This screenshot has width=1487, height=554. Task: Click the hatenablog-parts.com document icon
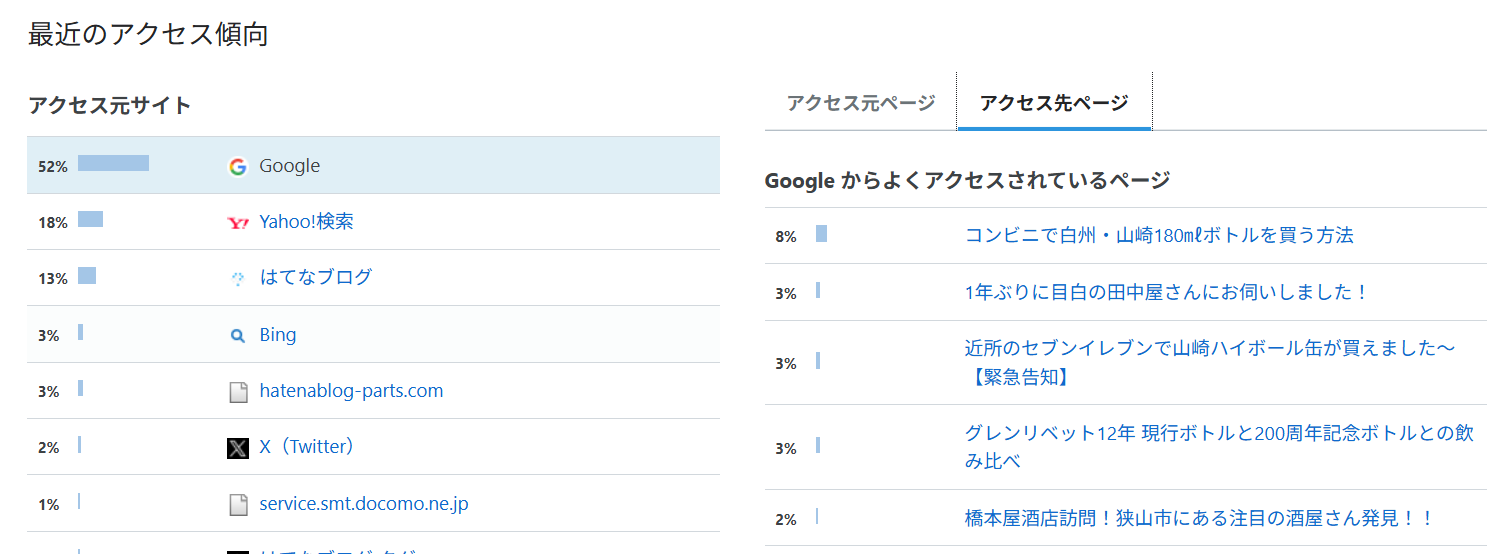tap(237, 392)
